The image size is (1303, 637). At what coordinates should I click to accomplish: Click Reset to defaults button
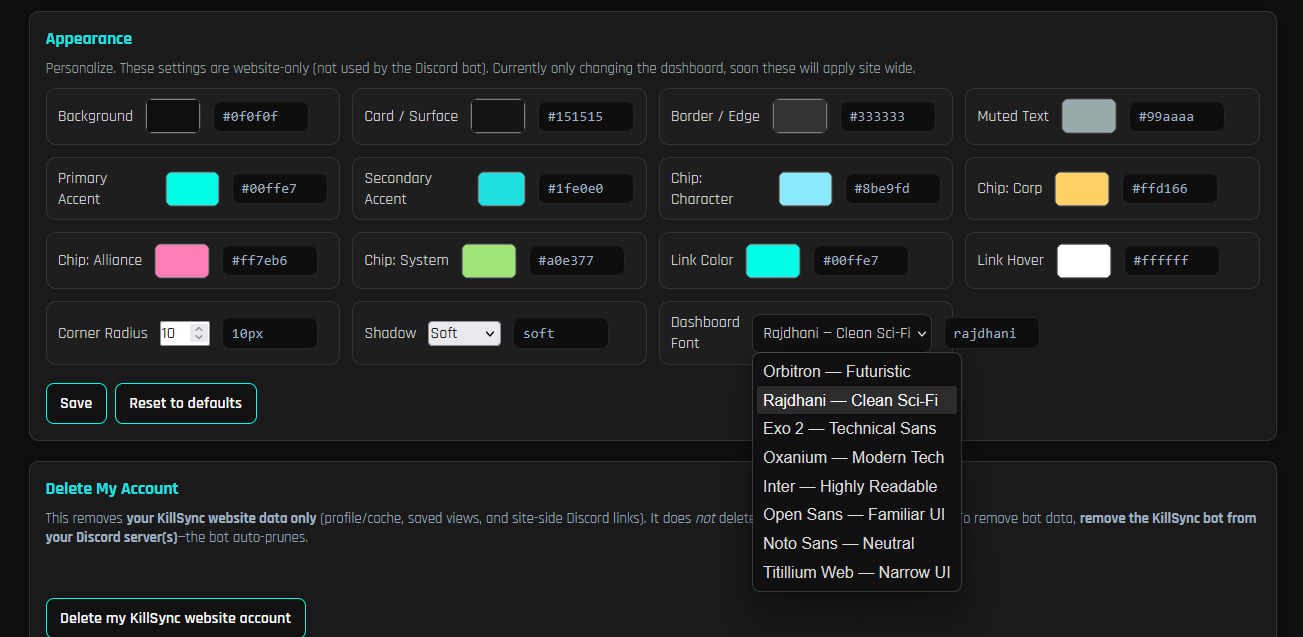tap(185, 403)
